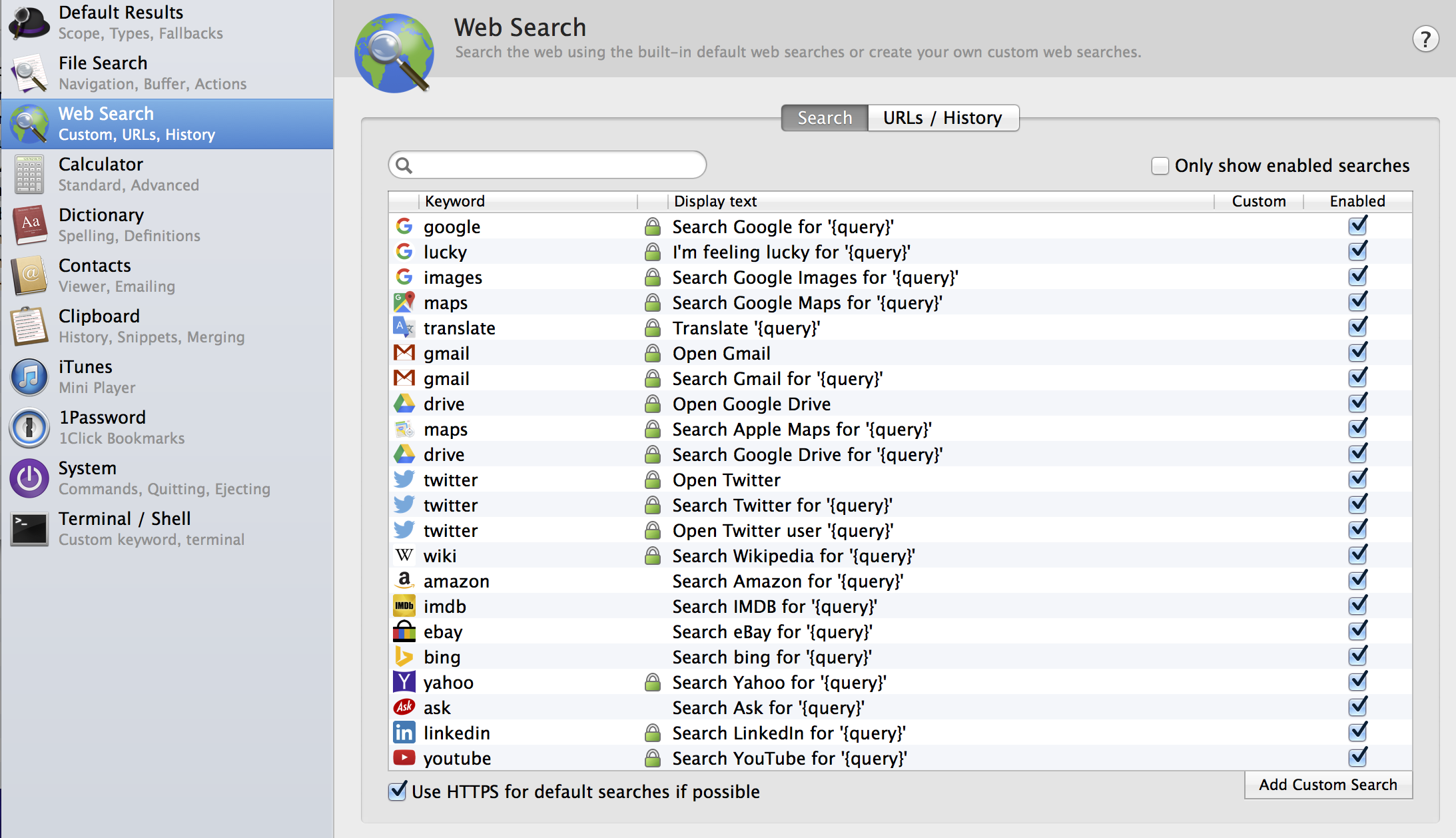Uncheck Enabled for the lucky search

click(1357, 252)
